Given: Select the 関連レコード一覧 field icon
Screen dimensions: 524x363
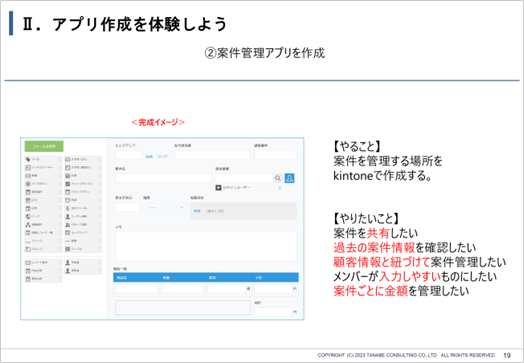Looking at the screenshot, I should 28,233.
